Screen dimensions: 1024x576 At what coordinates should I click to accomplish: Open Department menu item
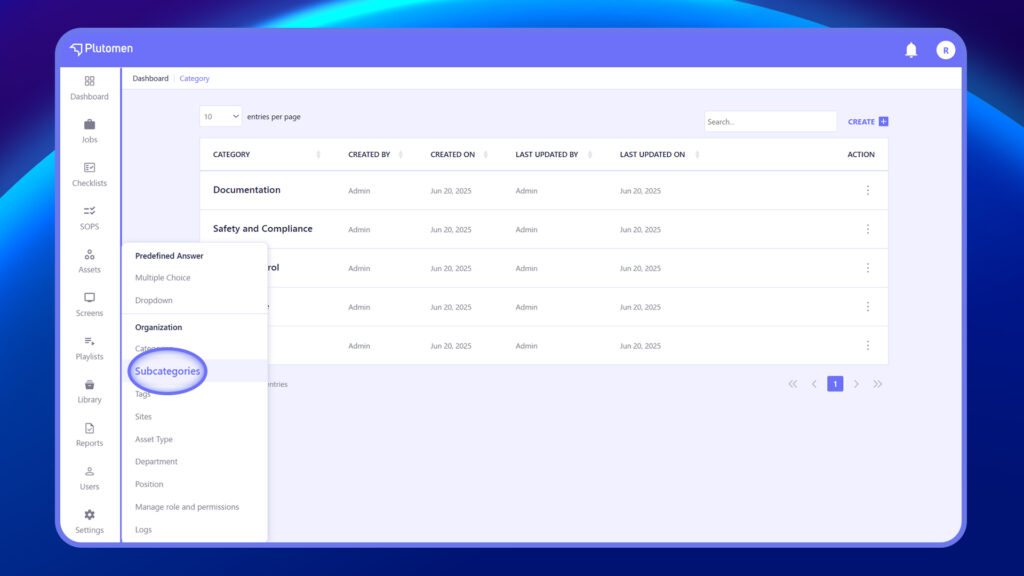coord(156,462)
